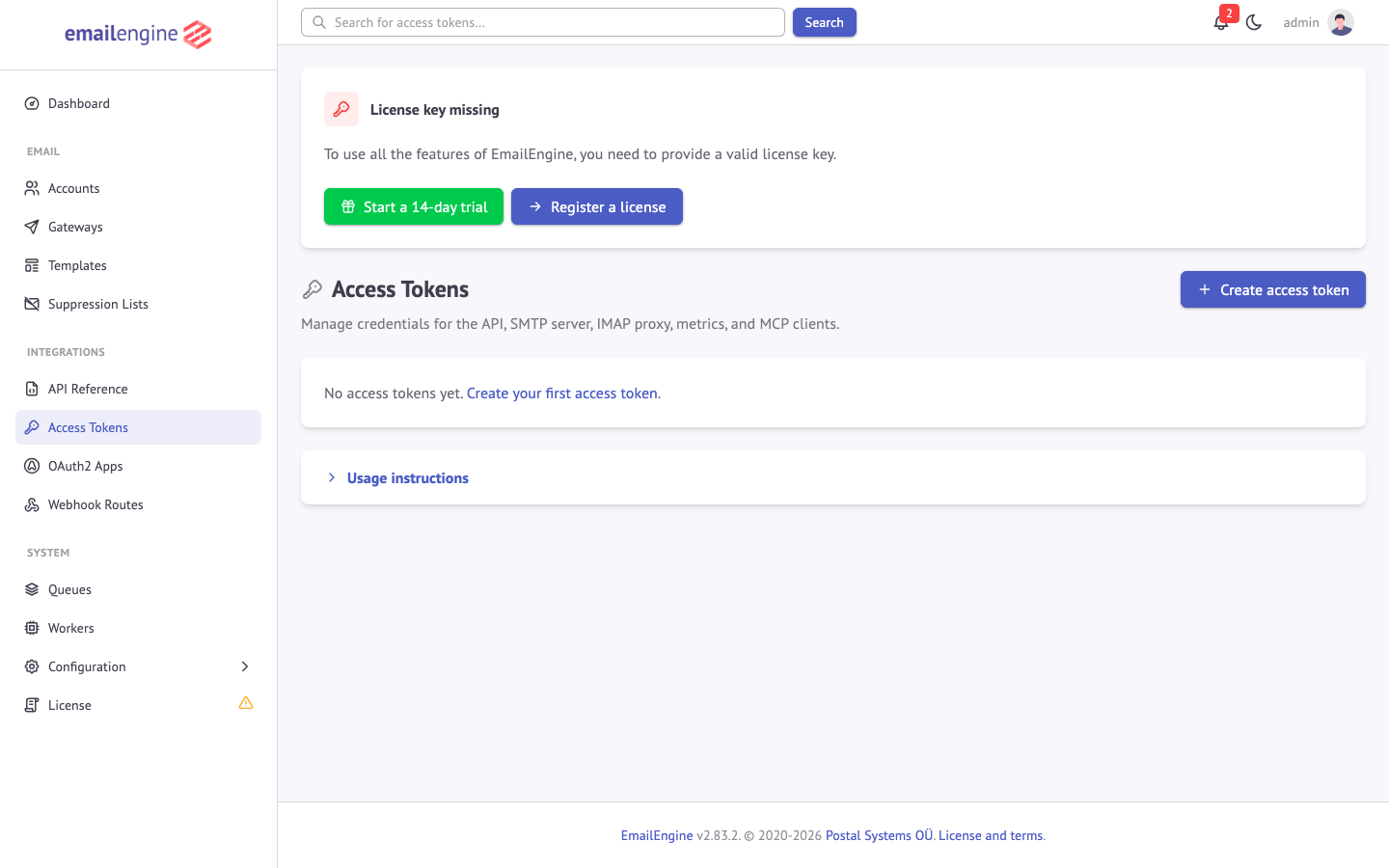
Task: Open OAuth2 Apps sidebar item
Action: pos(138,466)
